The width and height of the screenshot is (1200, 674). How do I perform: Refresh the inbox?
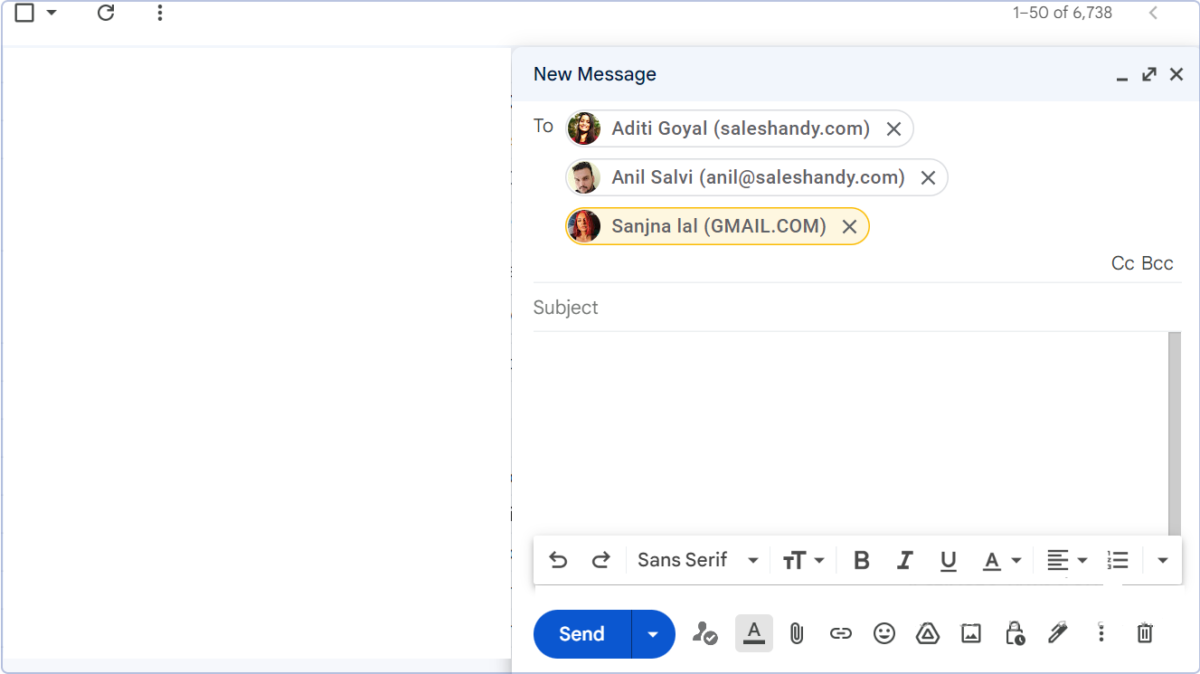[105, 13]
